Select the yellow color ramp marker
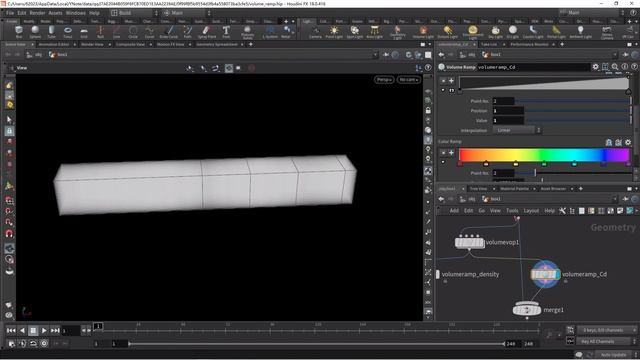The image size is (640, 360). tap(516, 164)
